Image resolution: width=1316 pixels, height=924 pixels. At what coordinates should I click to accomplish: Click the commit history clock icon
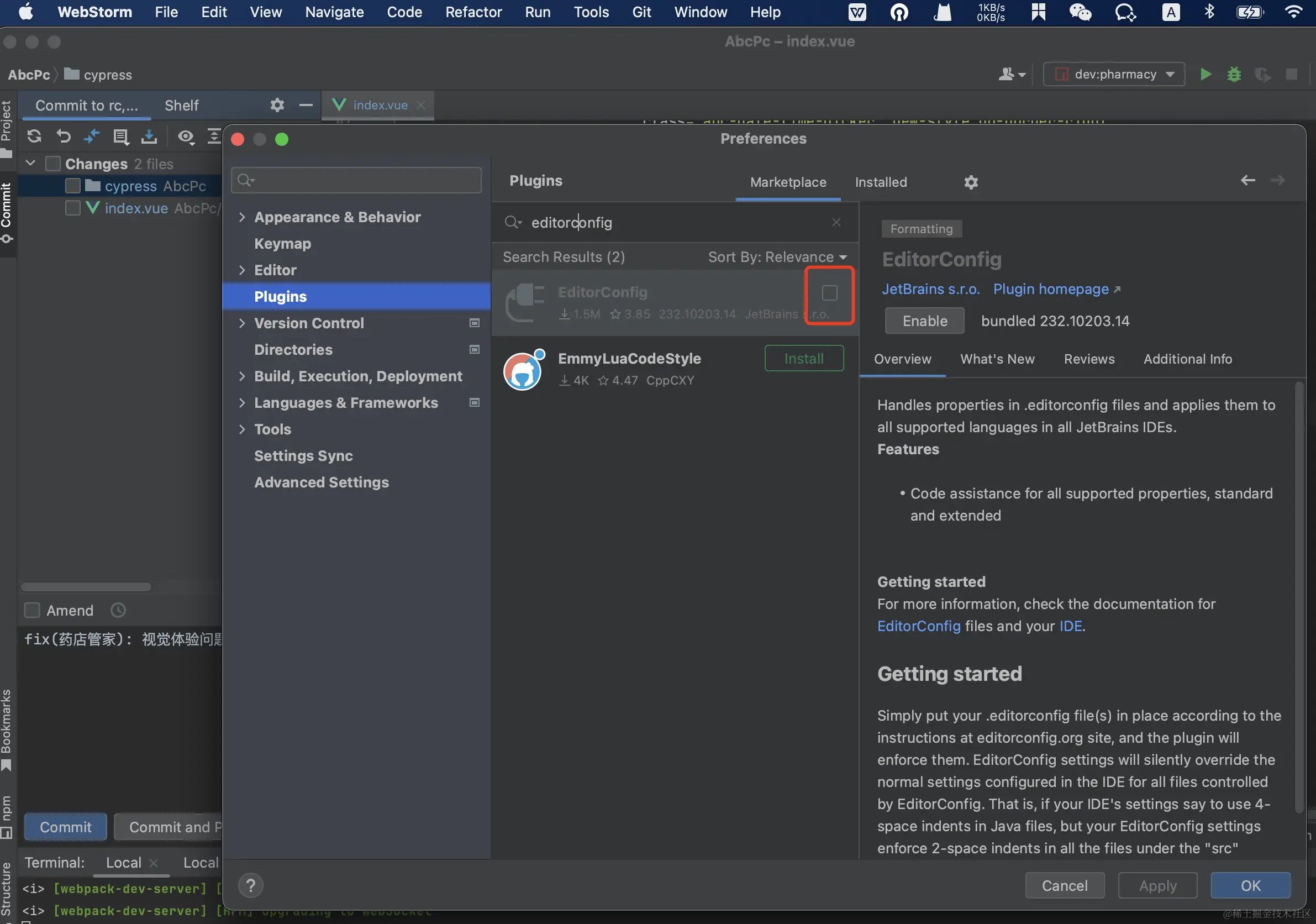[x=118, y=611]
